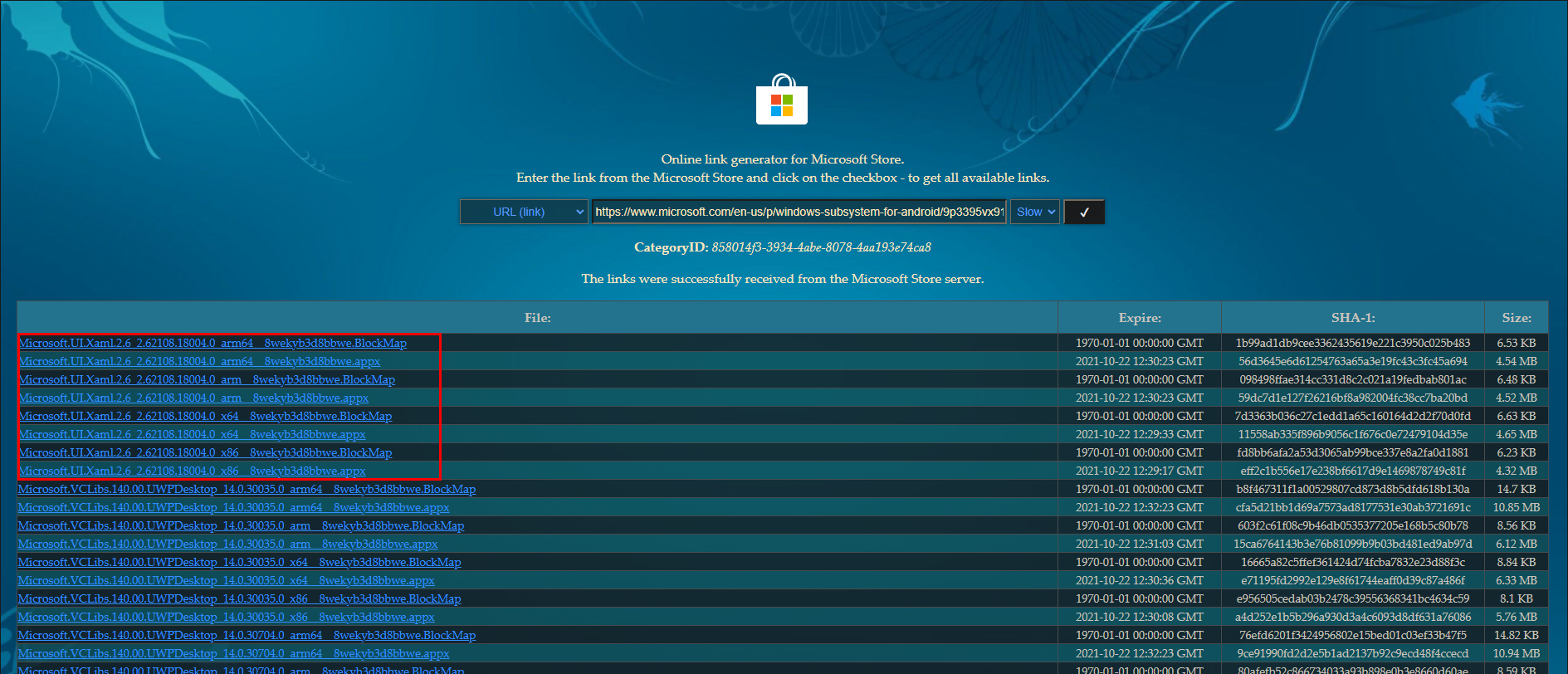The height and width of the screenshot is (674, 1568).
Task: Select SHA-1 hash starting with e71195fd2992e
Action: (x=1353, y=580)
